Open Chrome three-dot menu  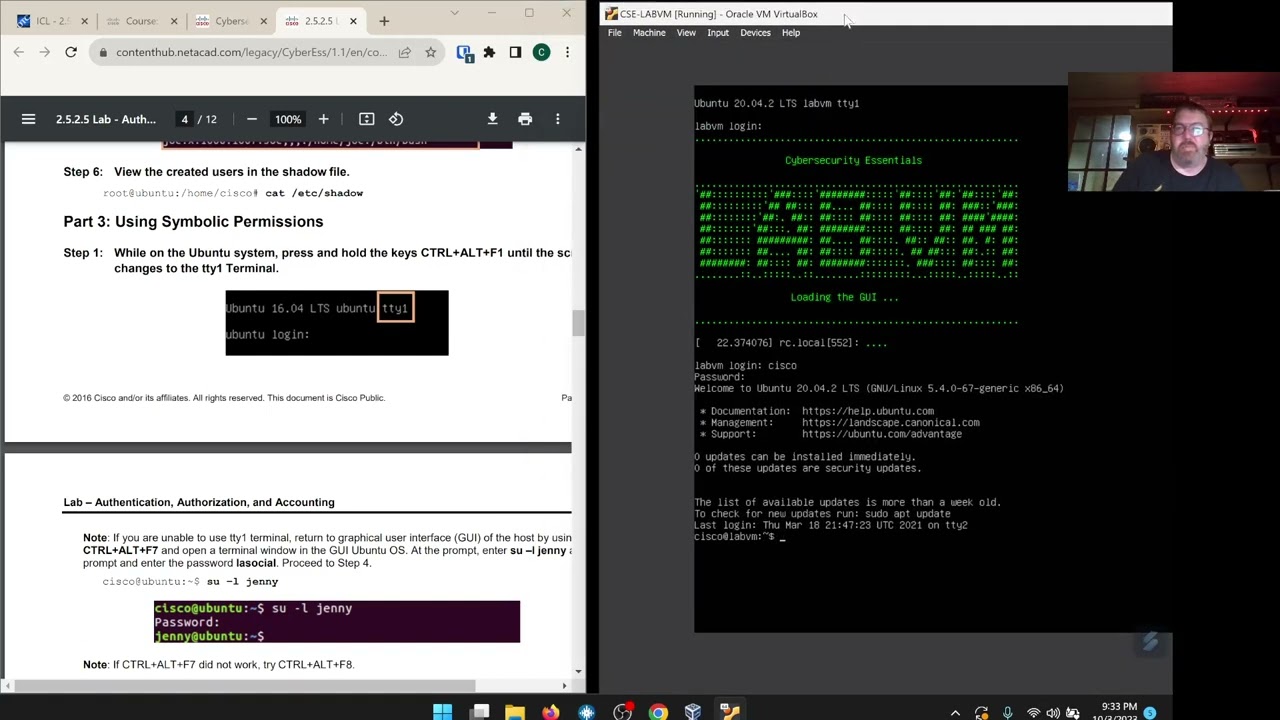click(567, 52)
